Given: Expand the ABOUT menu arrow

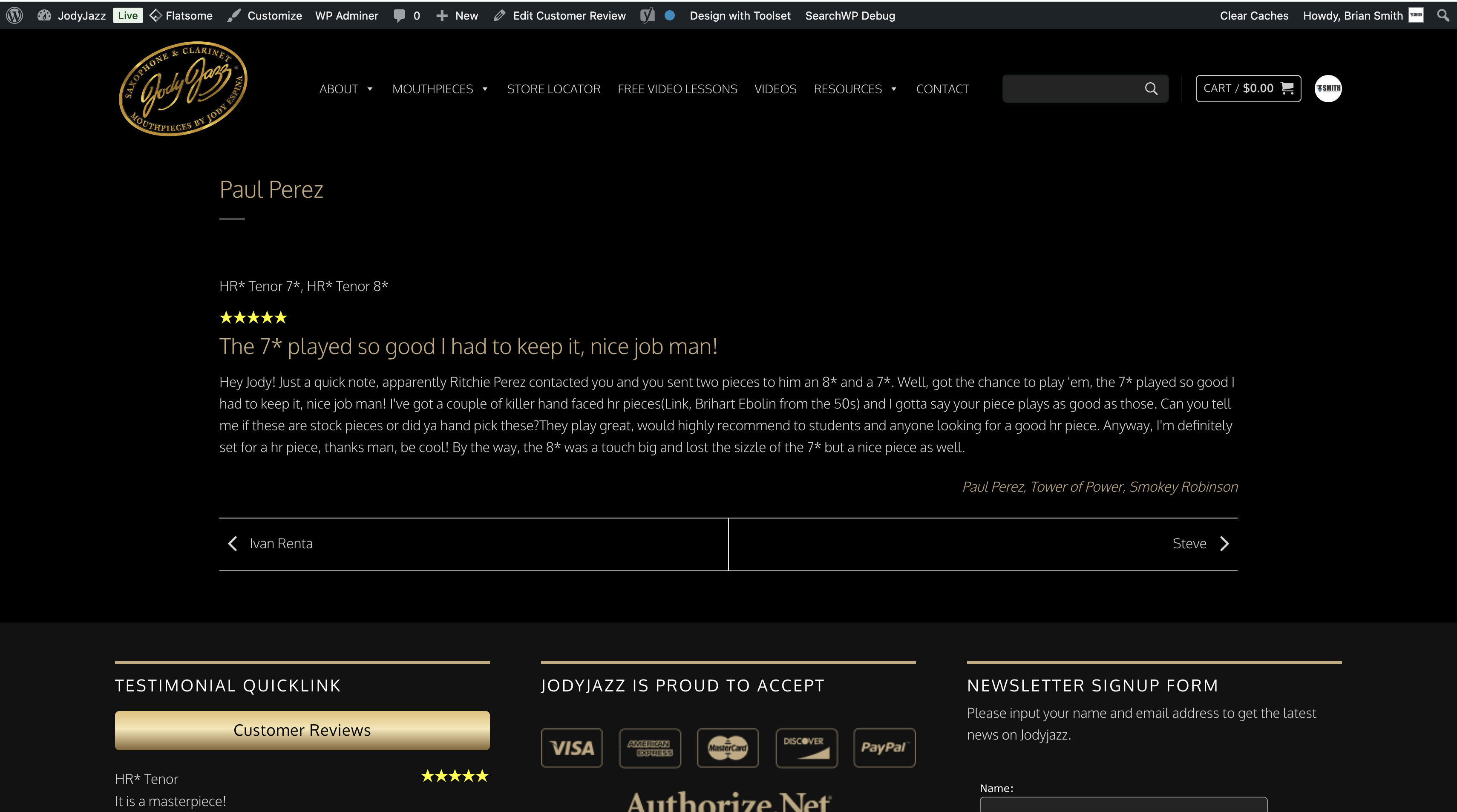Looking at the screenshot, I should coord(370,89).
